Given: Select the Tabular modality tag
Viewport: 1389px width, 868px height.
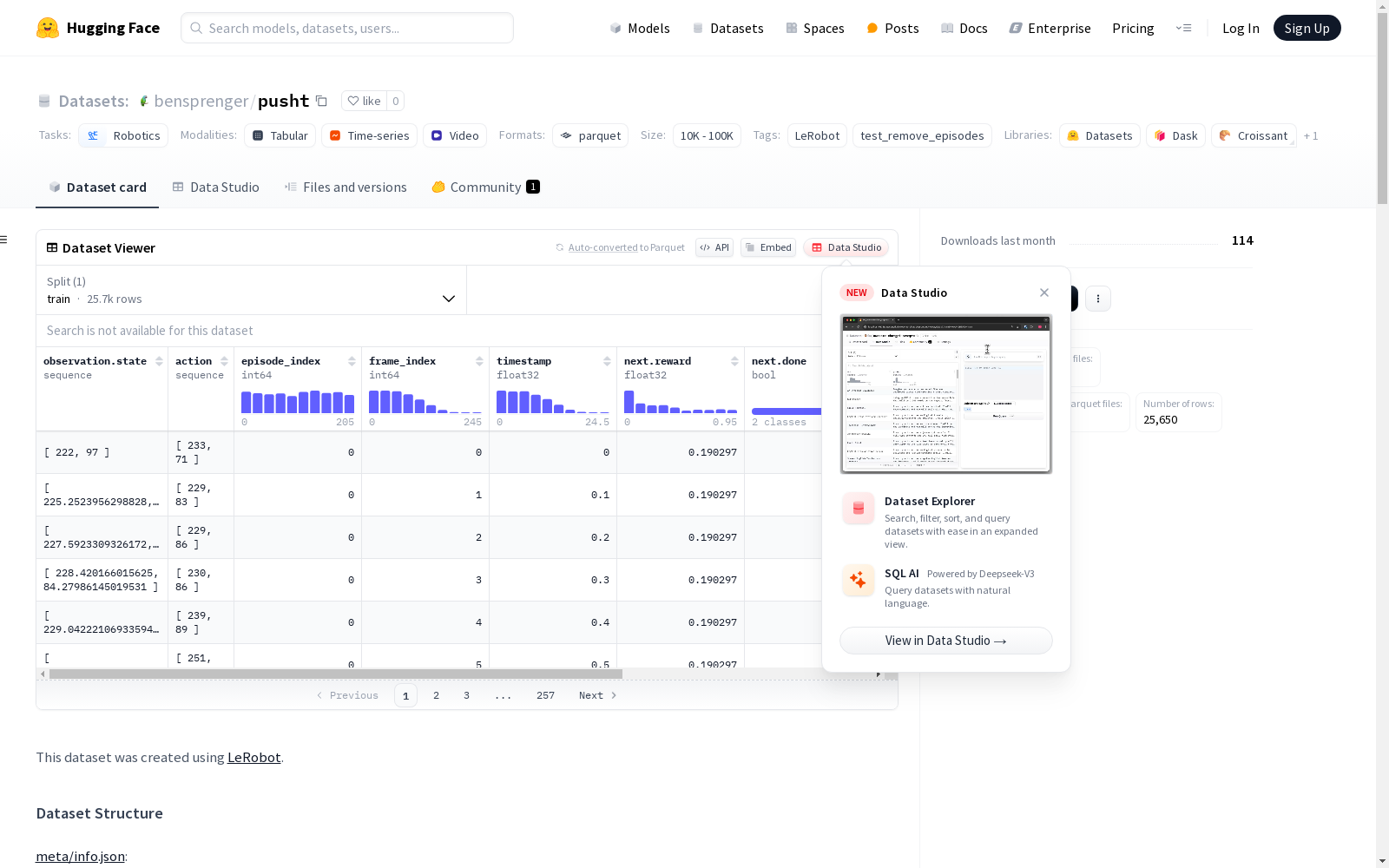Looking at the screenshot, I should pyautogui.click(x=280, y=135).
